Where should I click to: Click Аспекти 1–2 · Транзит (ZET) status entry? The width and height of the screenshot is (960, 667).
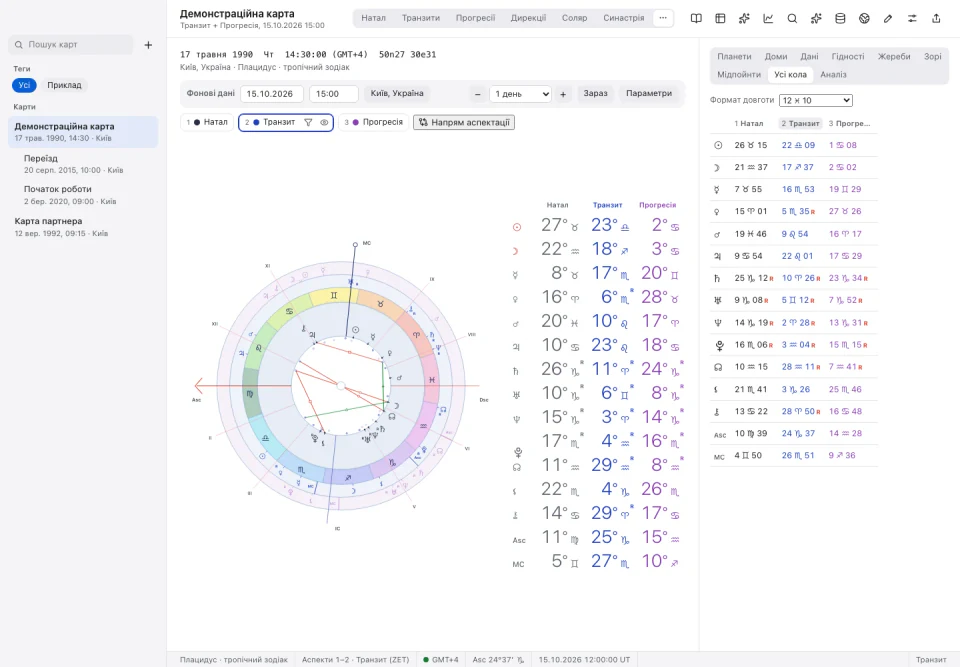[355, 660]
